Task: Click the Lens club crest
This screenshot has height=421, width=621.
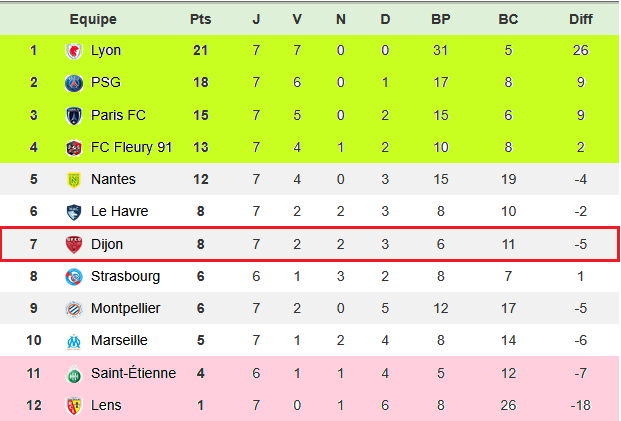Action: click(73, 405)
